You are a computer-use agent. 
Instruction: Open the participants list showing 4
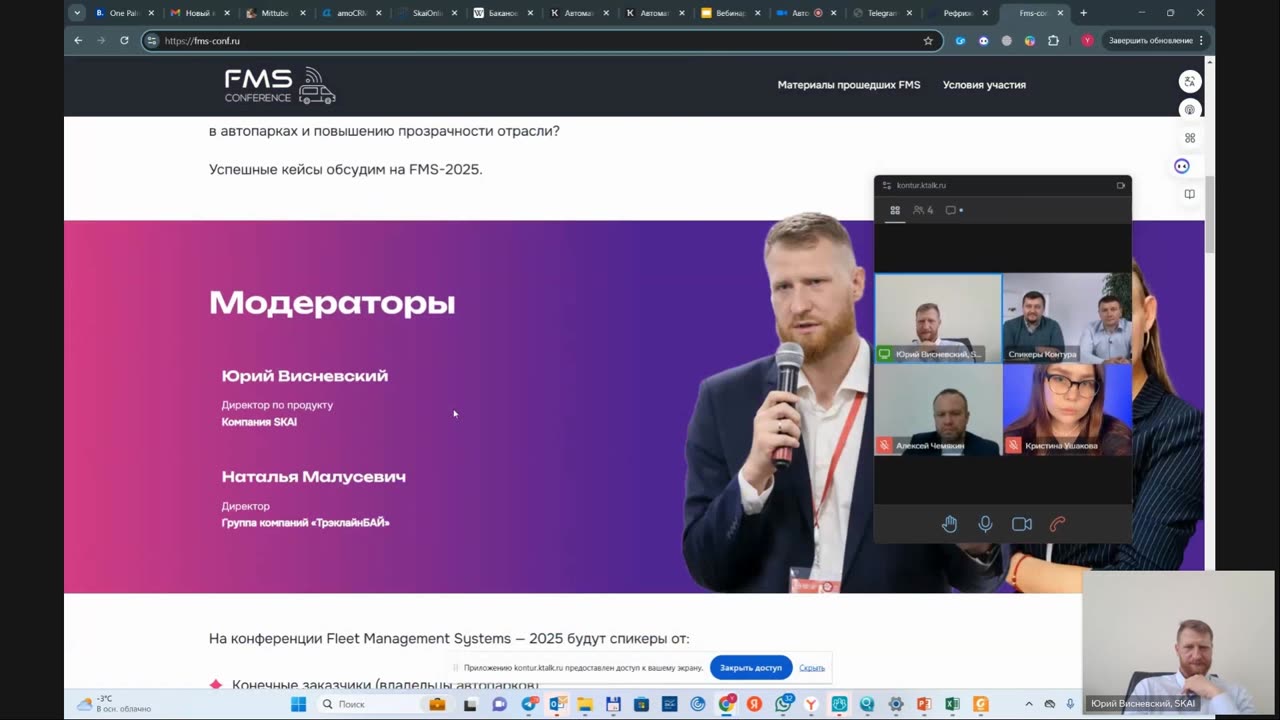click(923, 210)
